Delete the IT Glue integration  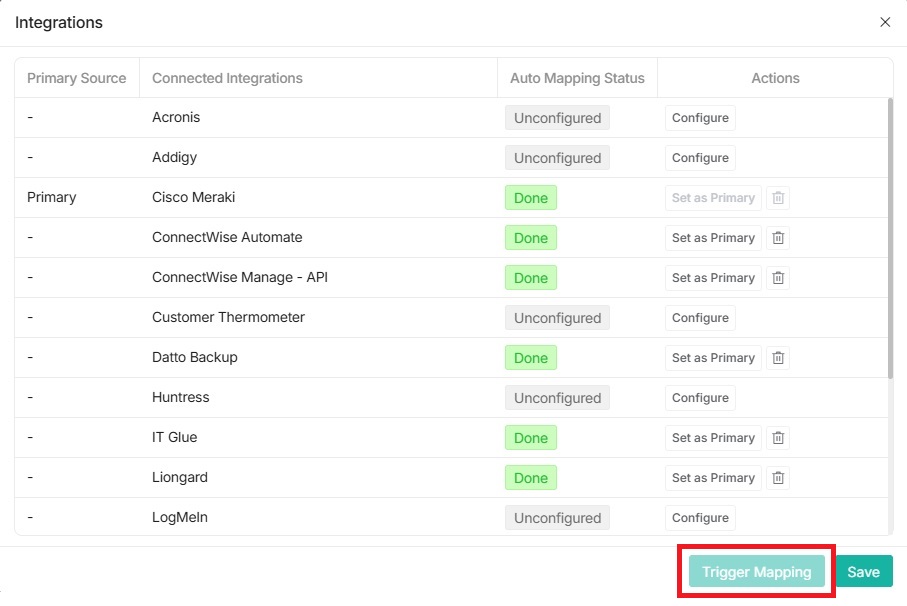coord(778,437)
